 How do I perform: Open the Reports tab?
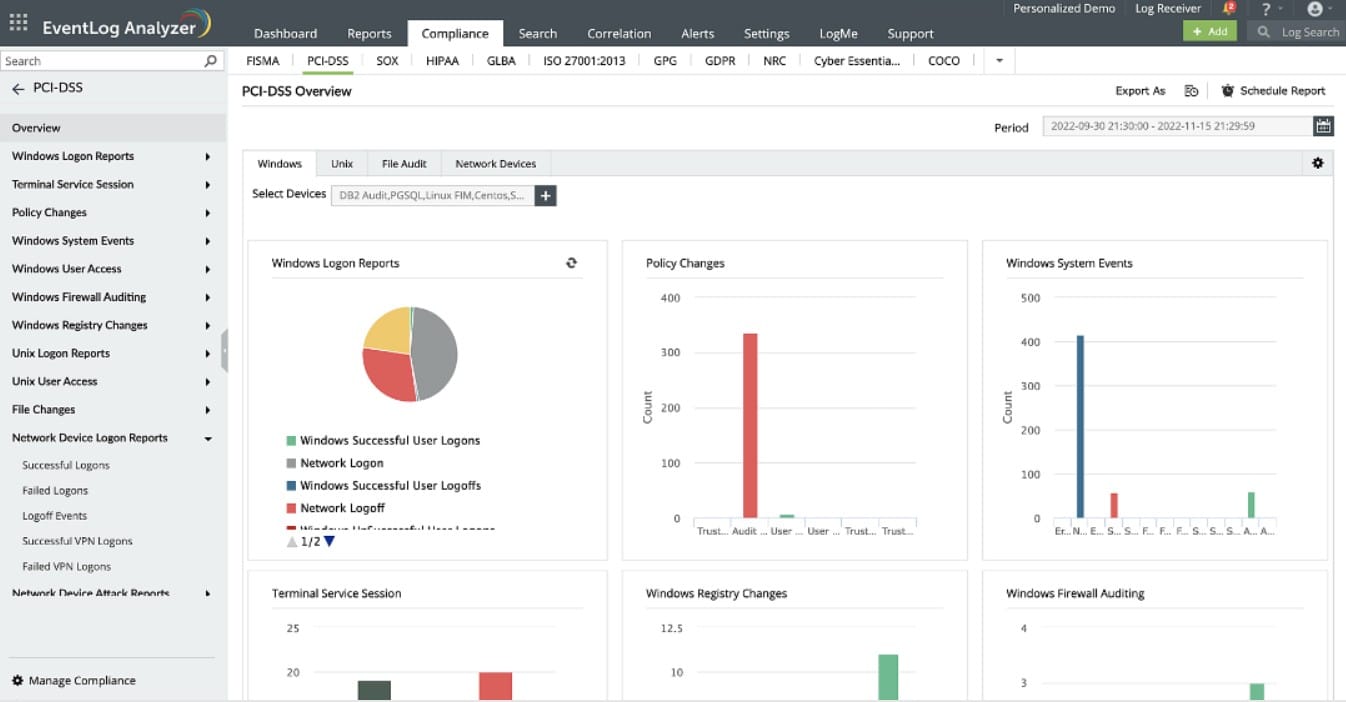(369, 33)
